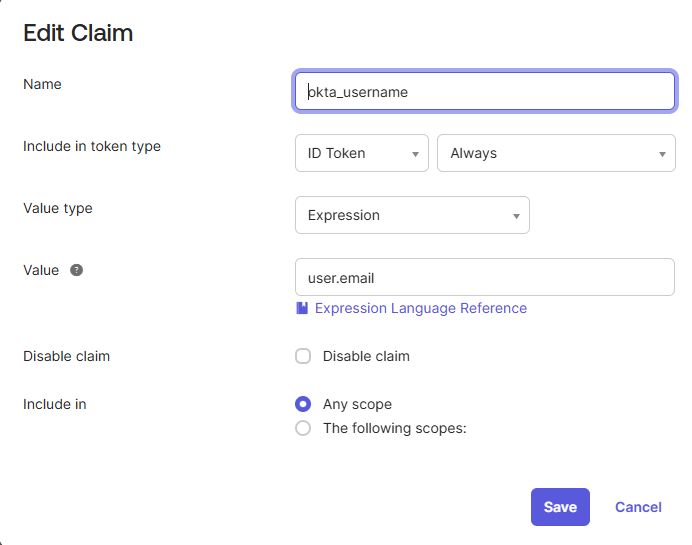Check the Disable claim checkbox
Viewport: 692px width, 545px height.
click(x=303, y=356)
